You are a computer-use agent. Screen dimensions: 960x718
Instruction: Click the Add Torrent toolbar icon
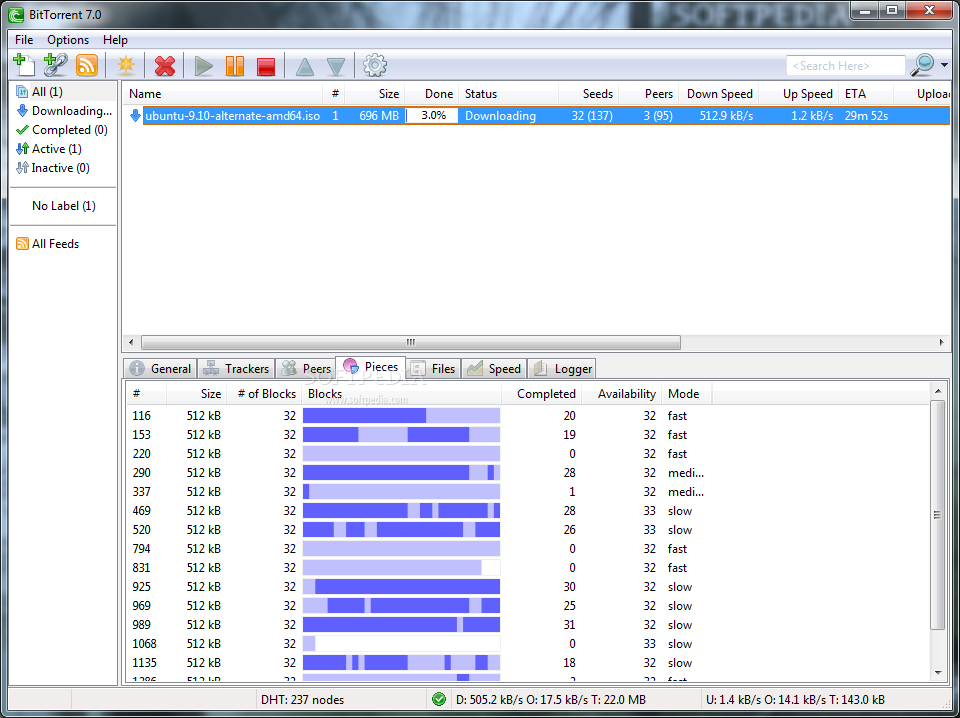click(24, 65)
